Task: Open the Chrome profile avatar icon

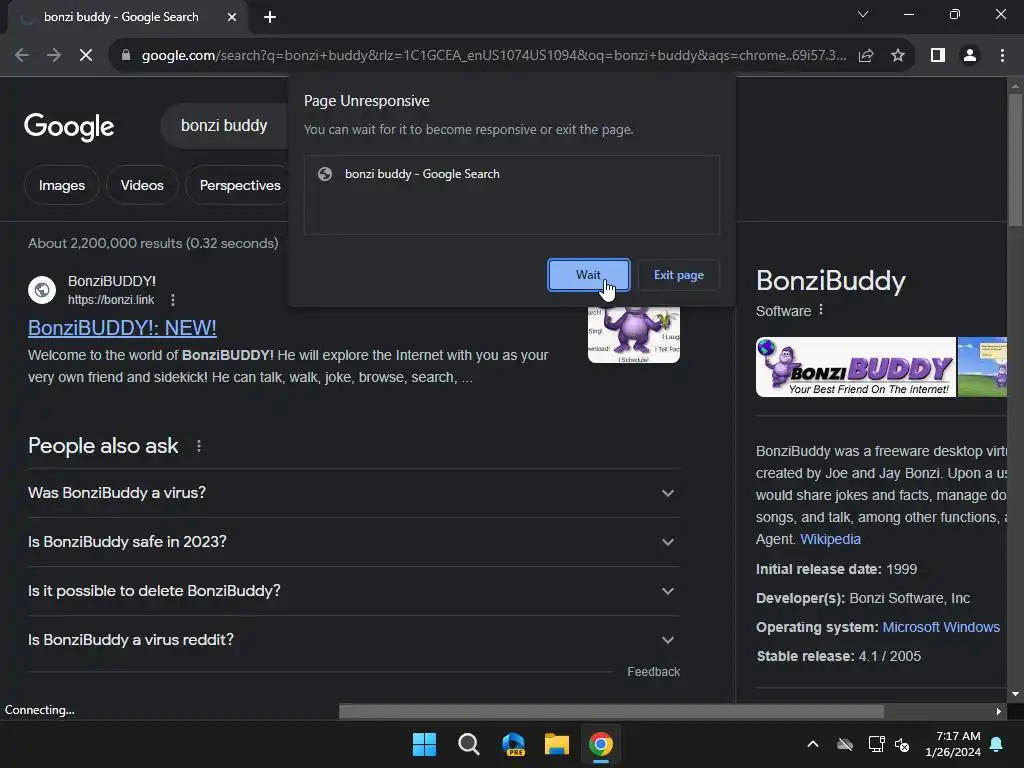Action: click(x=970, y=56)
